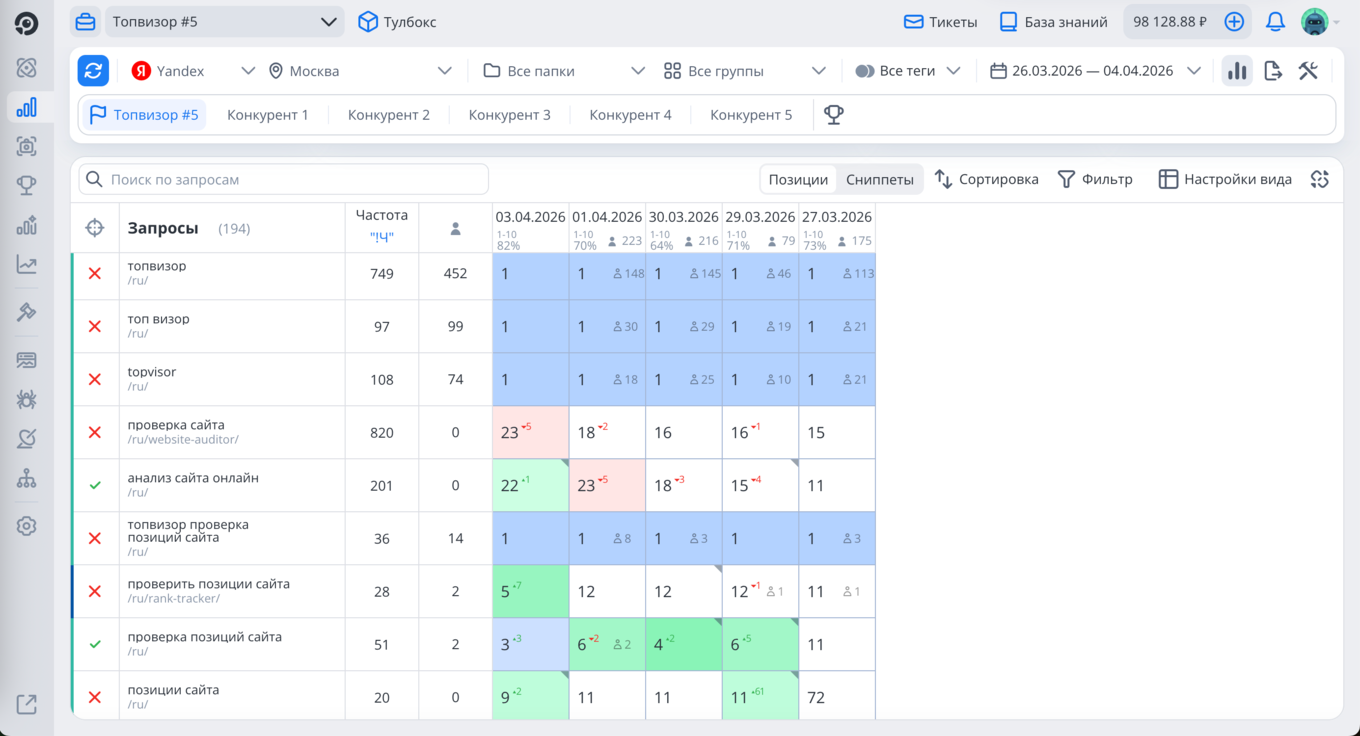Open the tools wrench-hammer icon
The height and width of the screenshot is (736, 1360).
click(1308, 71)
